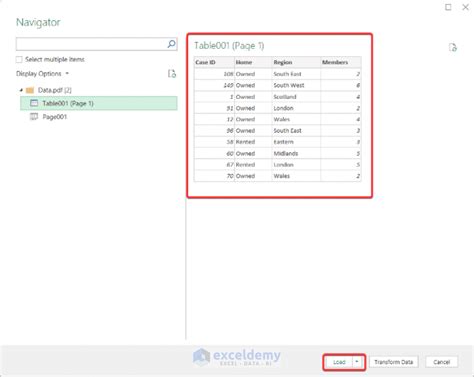Screen dimensions: 474x377
Task: Collapse the Data.pdf tree node
Action: tap(21, 90)
